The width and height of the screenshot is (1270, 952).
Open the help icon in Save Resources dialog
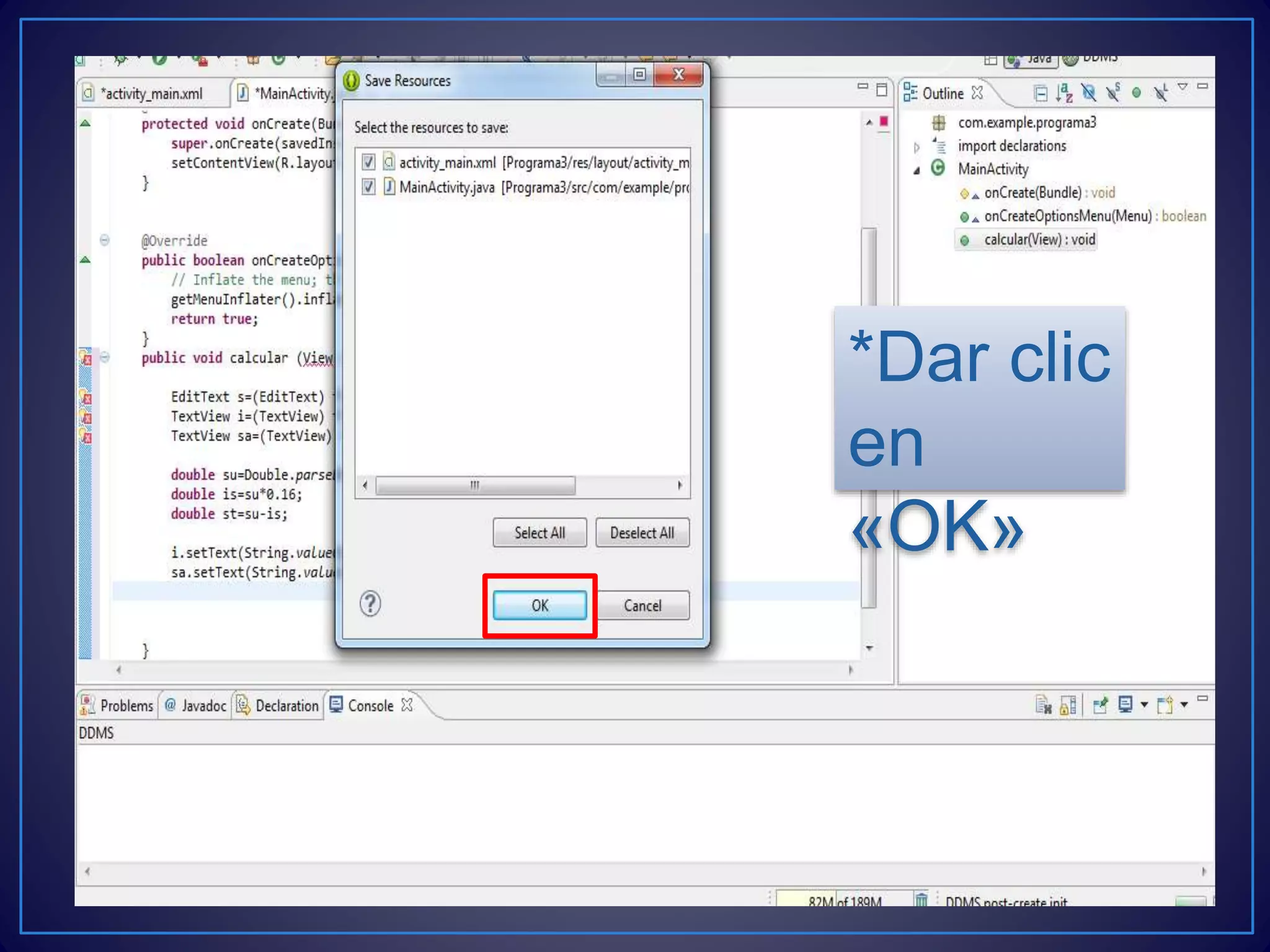(x=370, y=604)
